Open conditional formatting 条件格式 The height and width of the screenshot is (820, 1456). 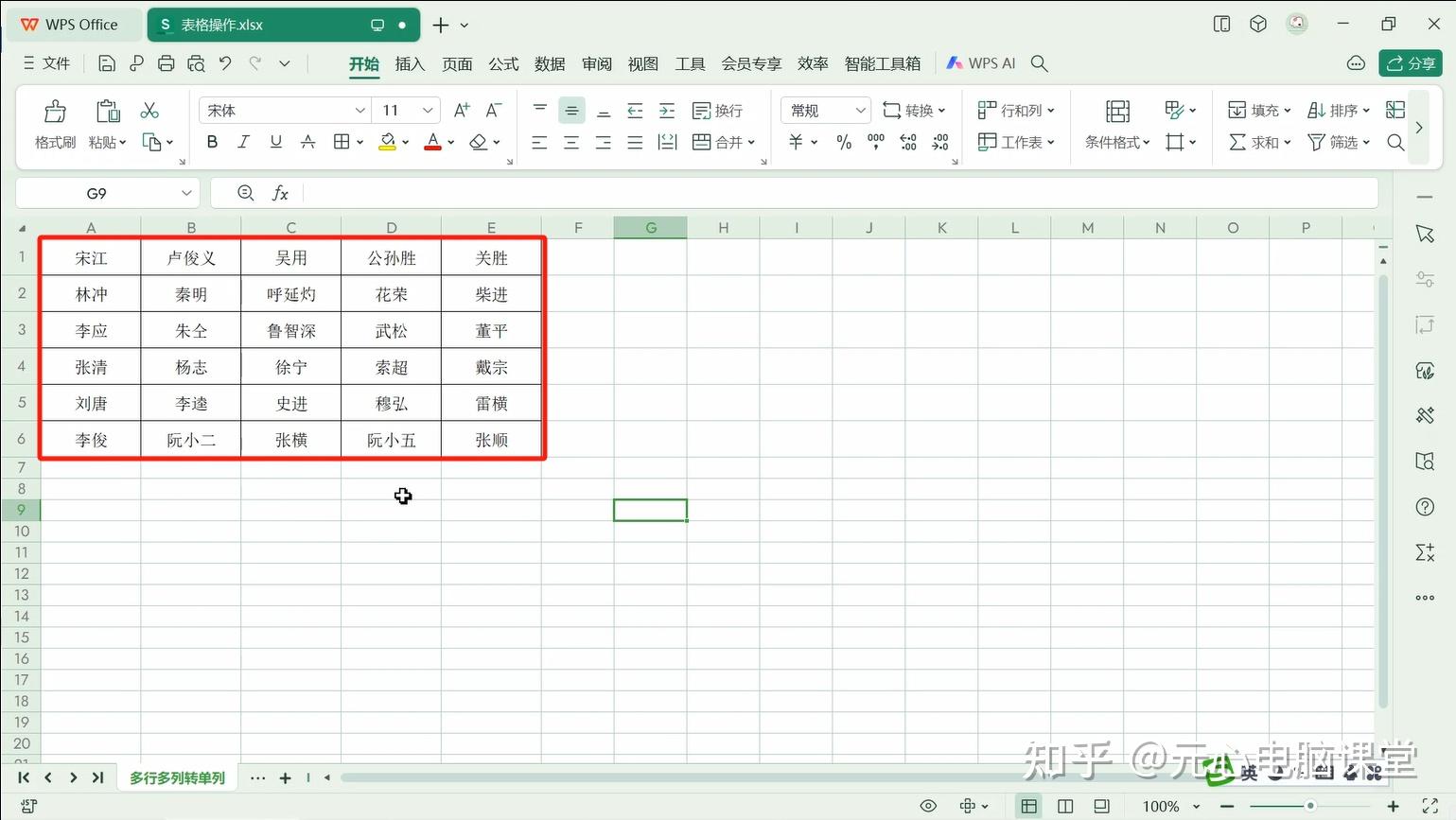click(1114, 142)
